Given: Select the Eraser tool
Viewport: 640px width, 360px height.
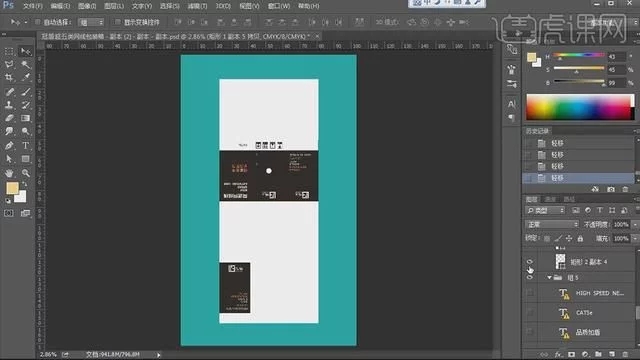Looking at the screenshot, I should click(x=9, y=118).
